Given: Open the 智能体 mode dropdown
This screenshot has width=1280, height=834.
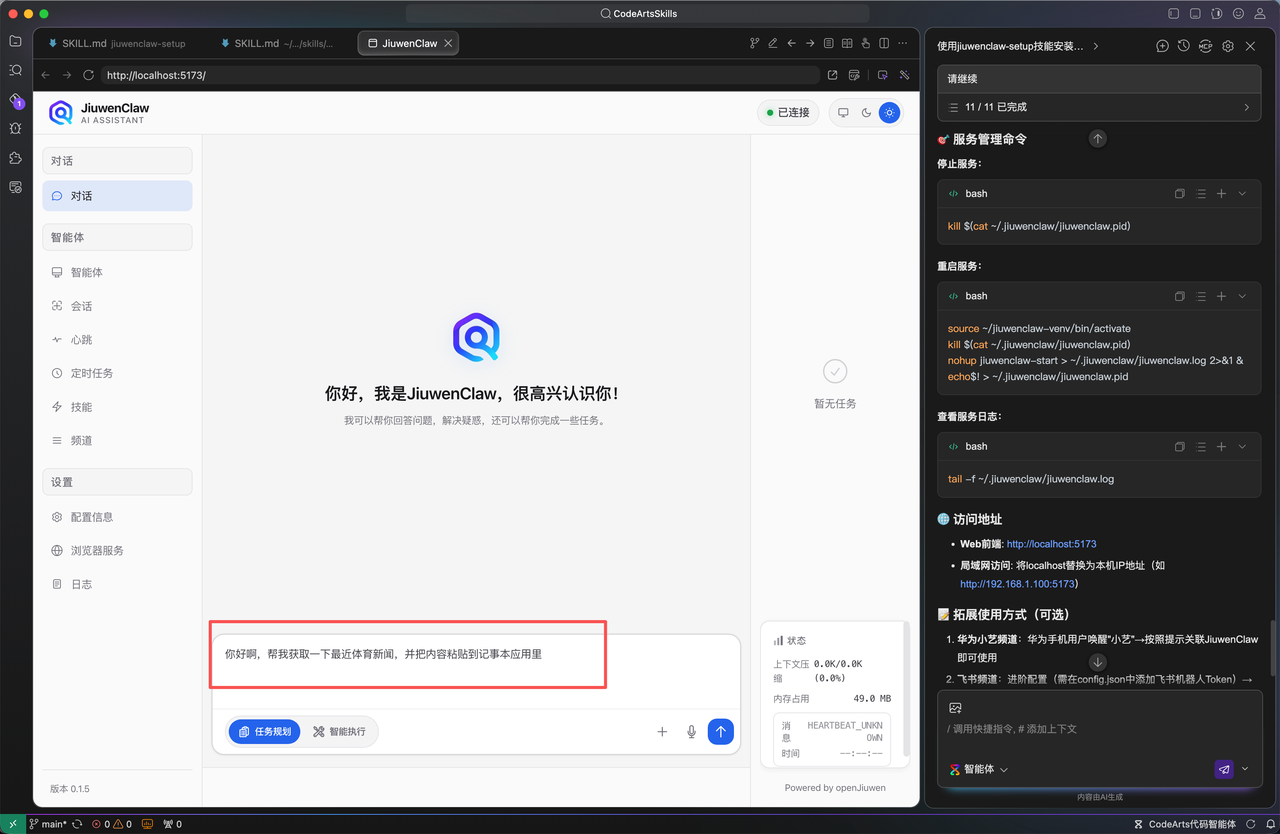Looking at the screenshot, I should [x=980, y=769].
